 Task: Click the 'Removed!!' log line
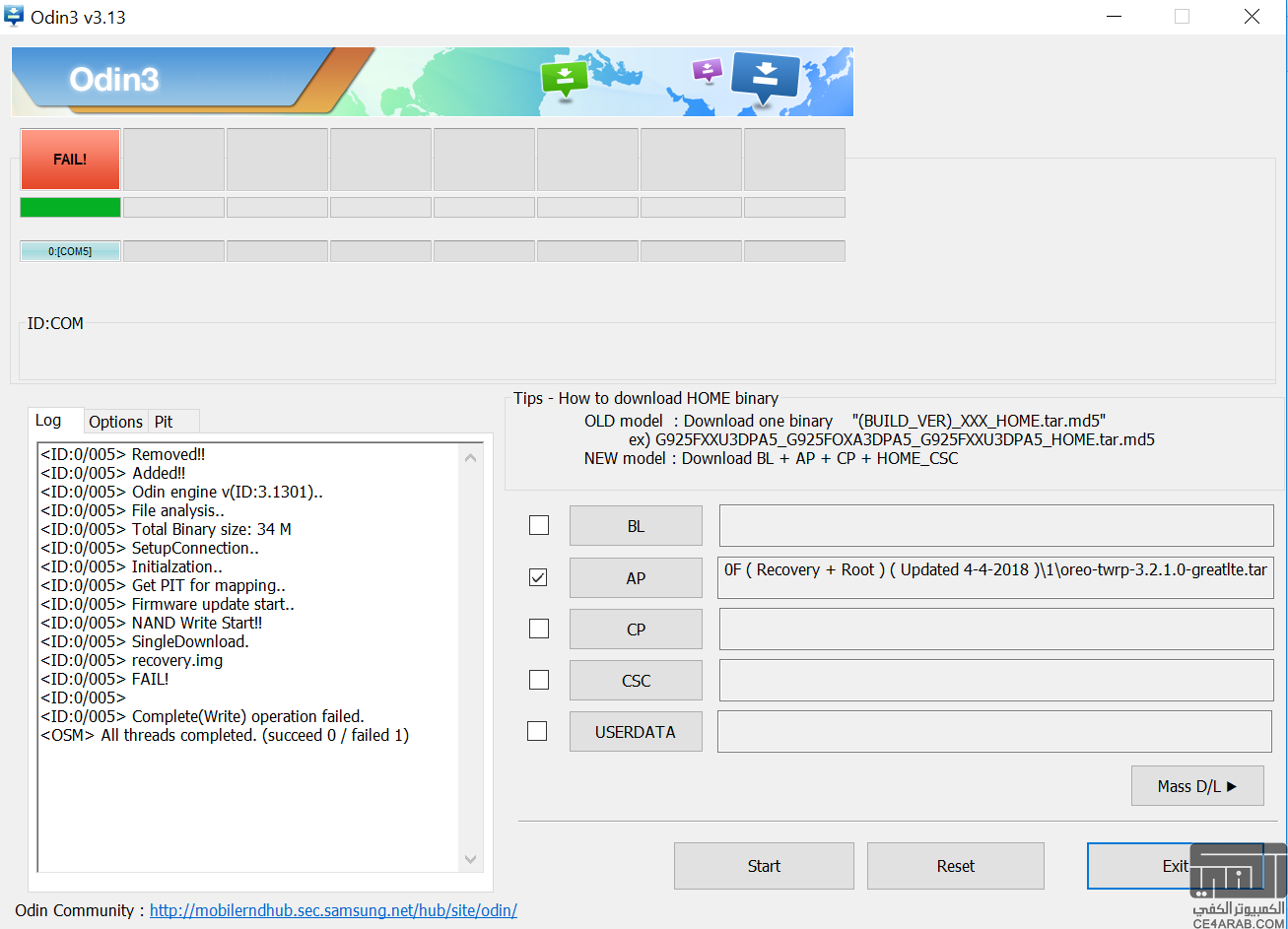coord(123,454)
